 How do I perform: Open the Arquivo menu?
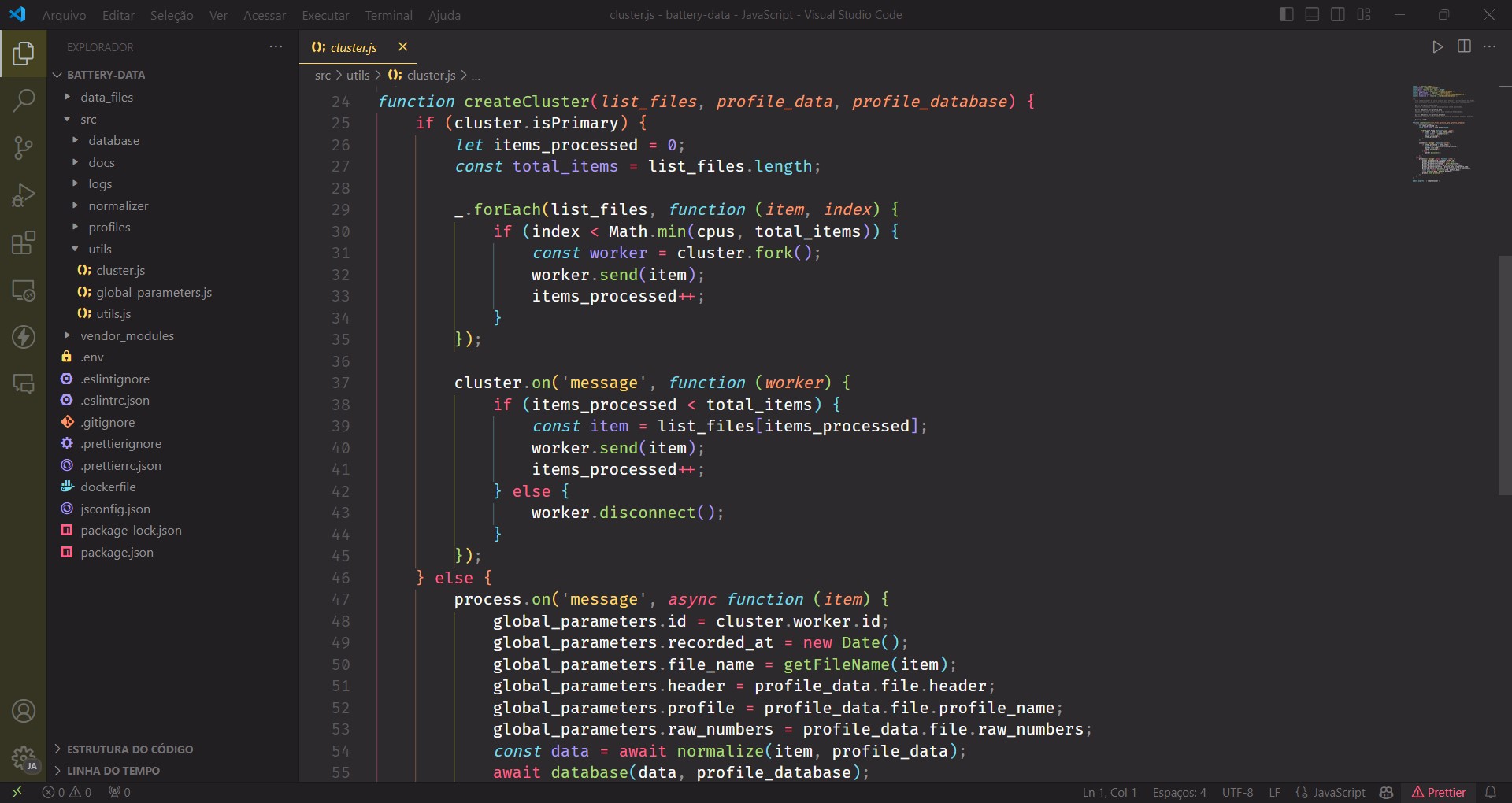tap(64, 15)
